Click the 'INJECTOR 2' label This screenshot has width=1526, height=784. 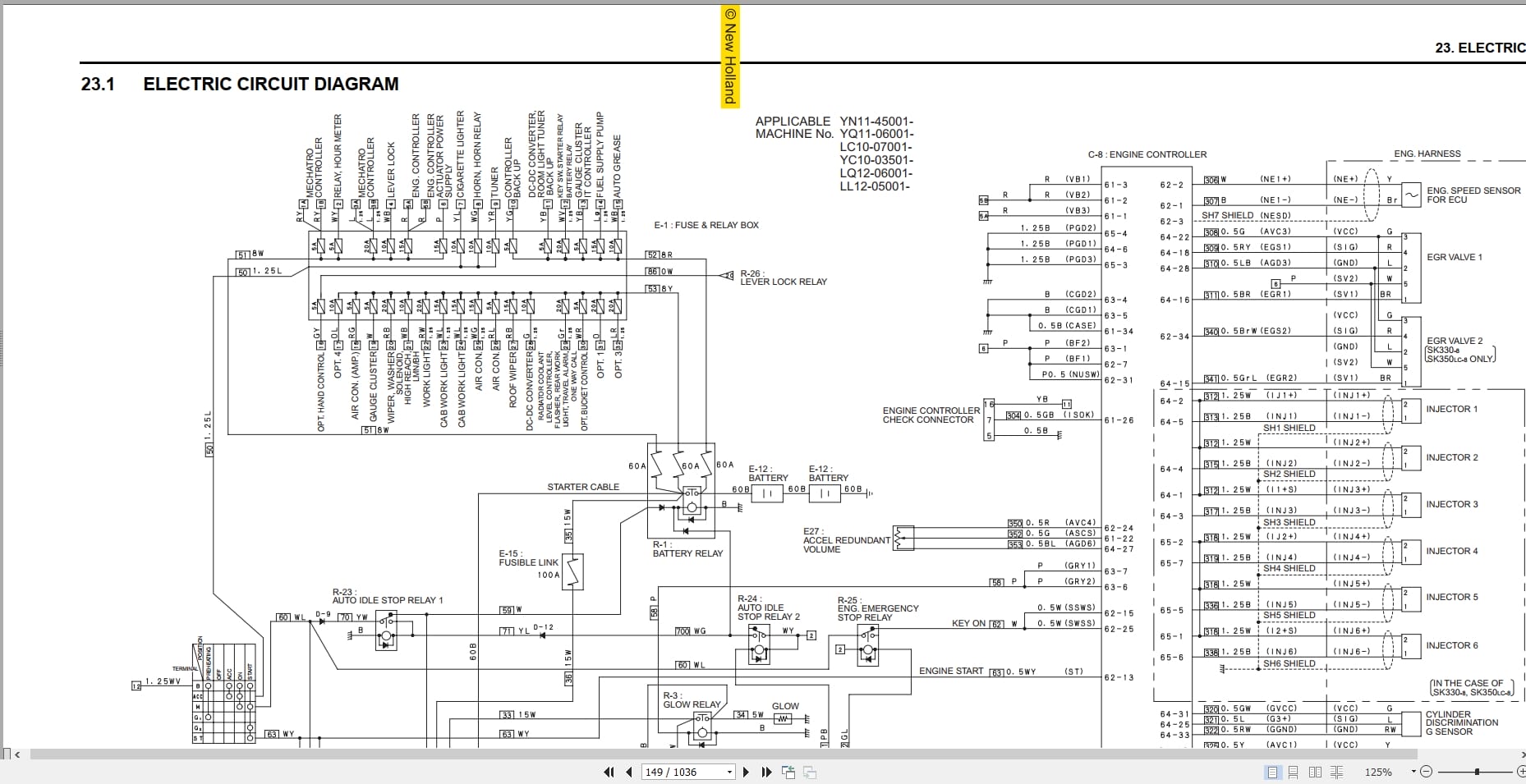pos(1451,457)
